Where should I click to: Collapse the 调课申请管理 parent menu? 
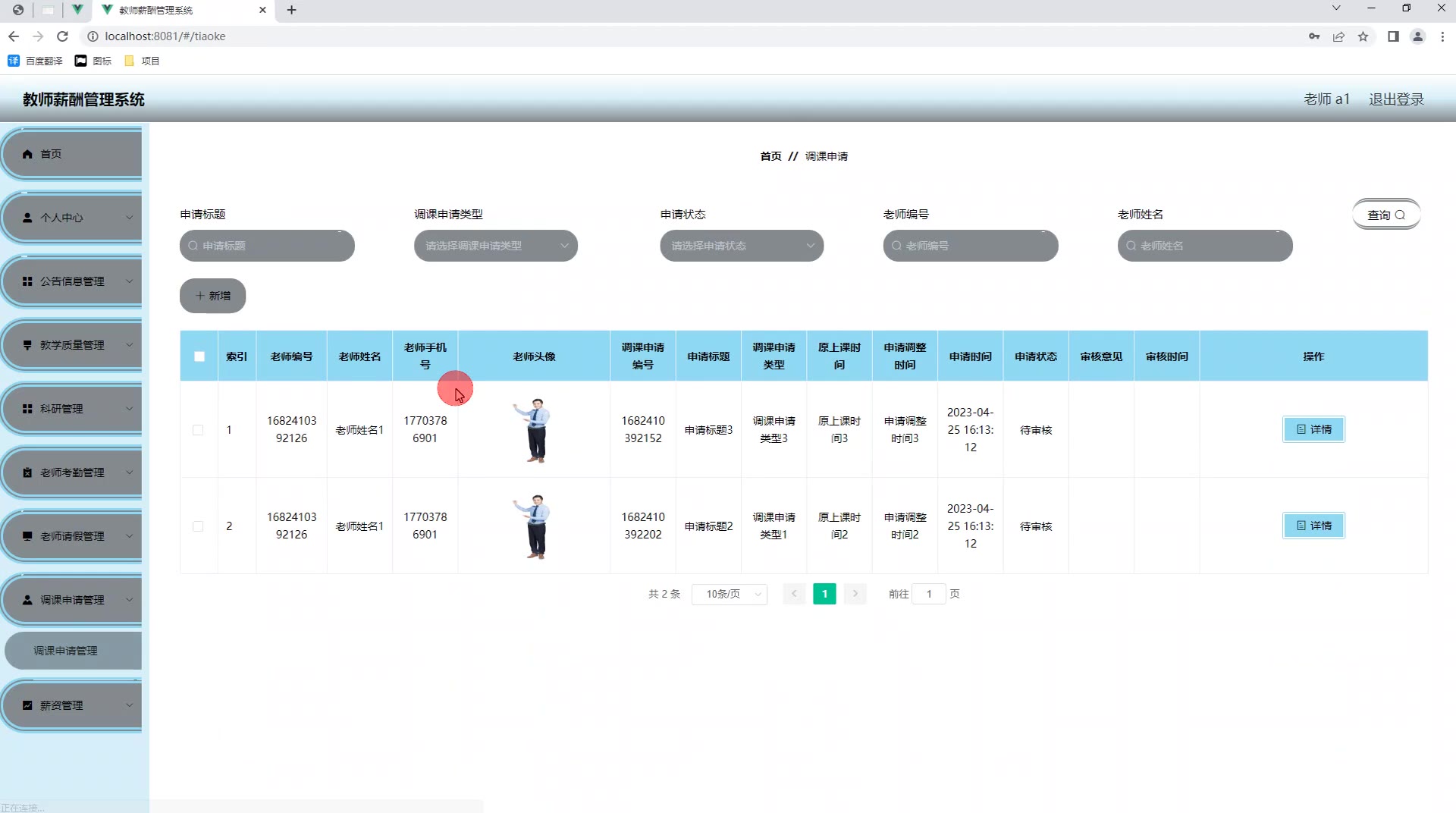[x=72, y=600]
